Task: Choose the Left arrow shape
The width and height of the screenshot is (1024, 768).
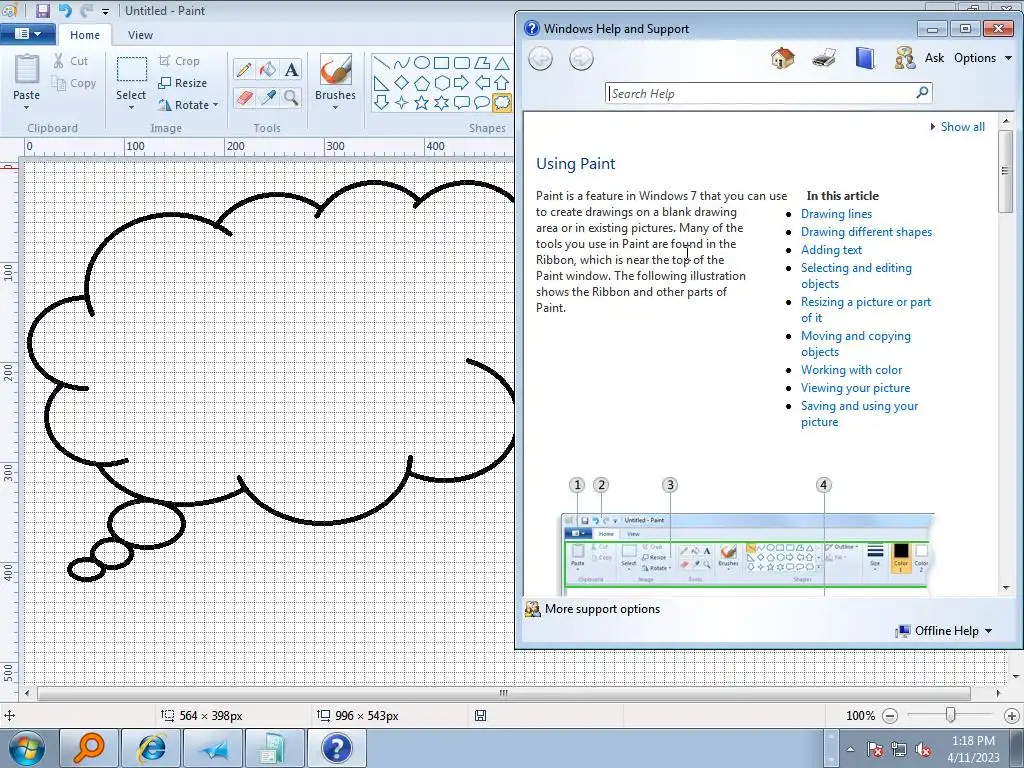Action: (x=482, y=83)
